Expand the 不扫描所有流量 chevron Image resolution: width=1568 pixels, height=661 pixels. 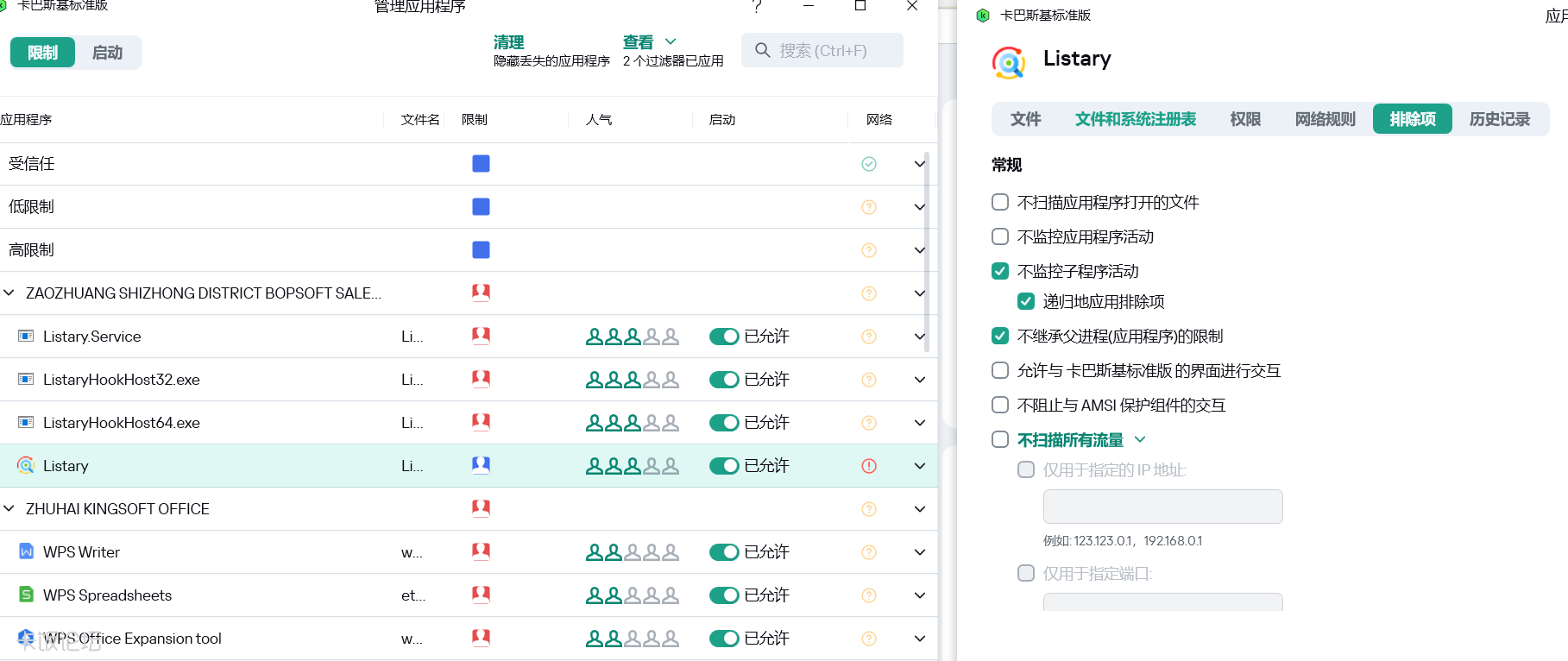click(x=1140, y=439)
